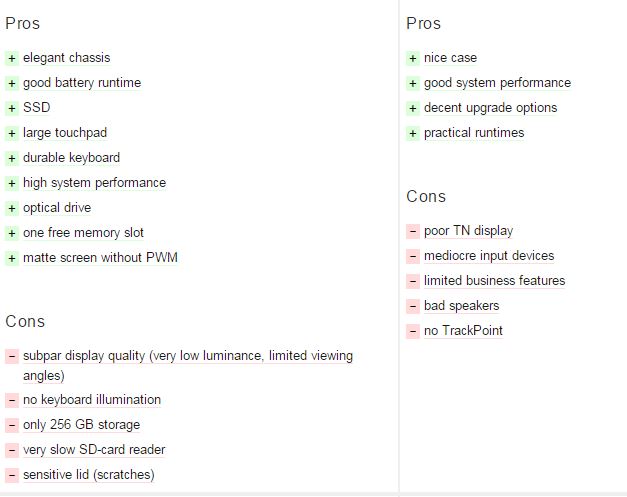627x497 pixels.
Task: Open the very slow SD-card reader item
Action: coord(94,450)
